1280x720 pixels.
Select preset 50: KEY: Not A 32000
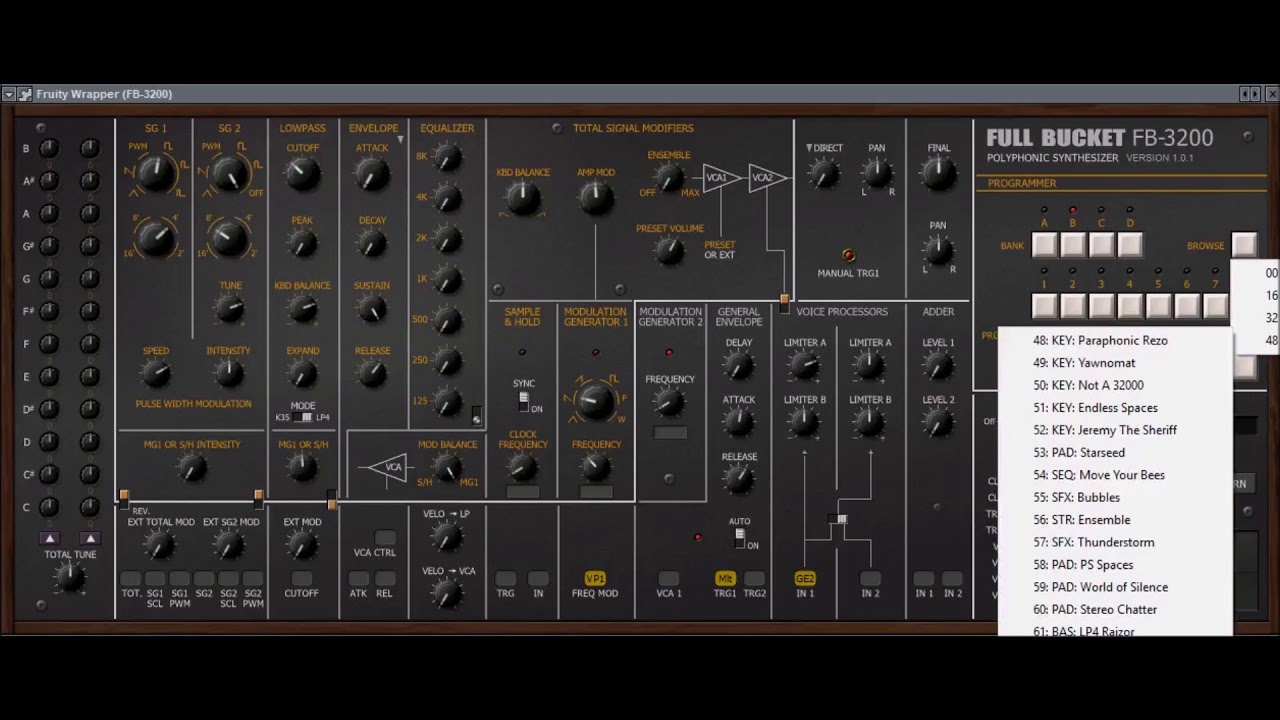[1115, 385]
